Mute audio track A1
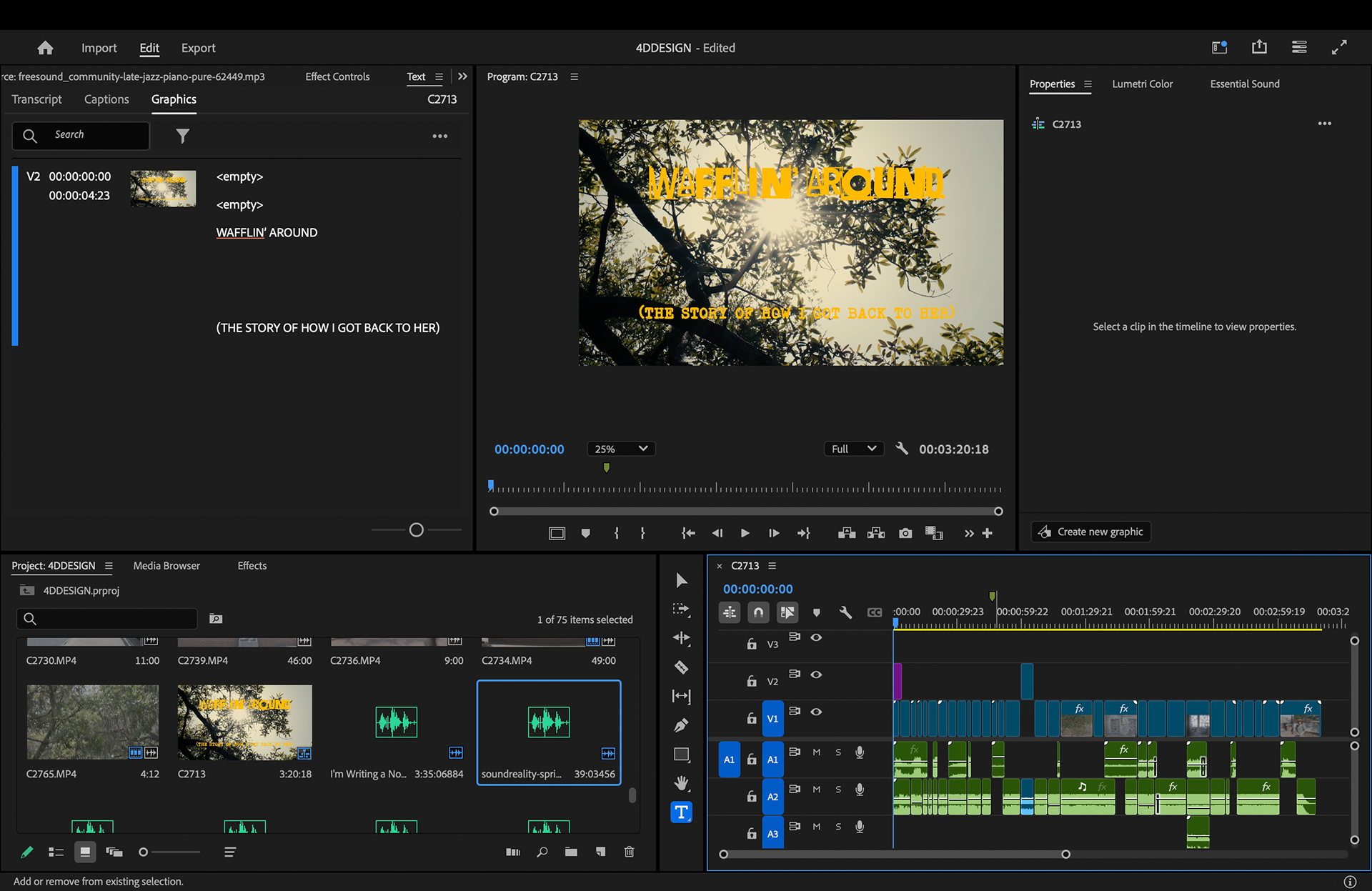 pyautogui.click(x=816, y=752)
